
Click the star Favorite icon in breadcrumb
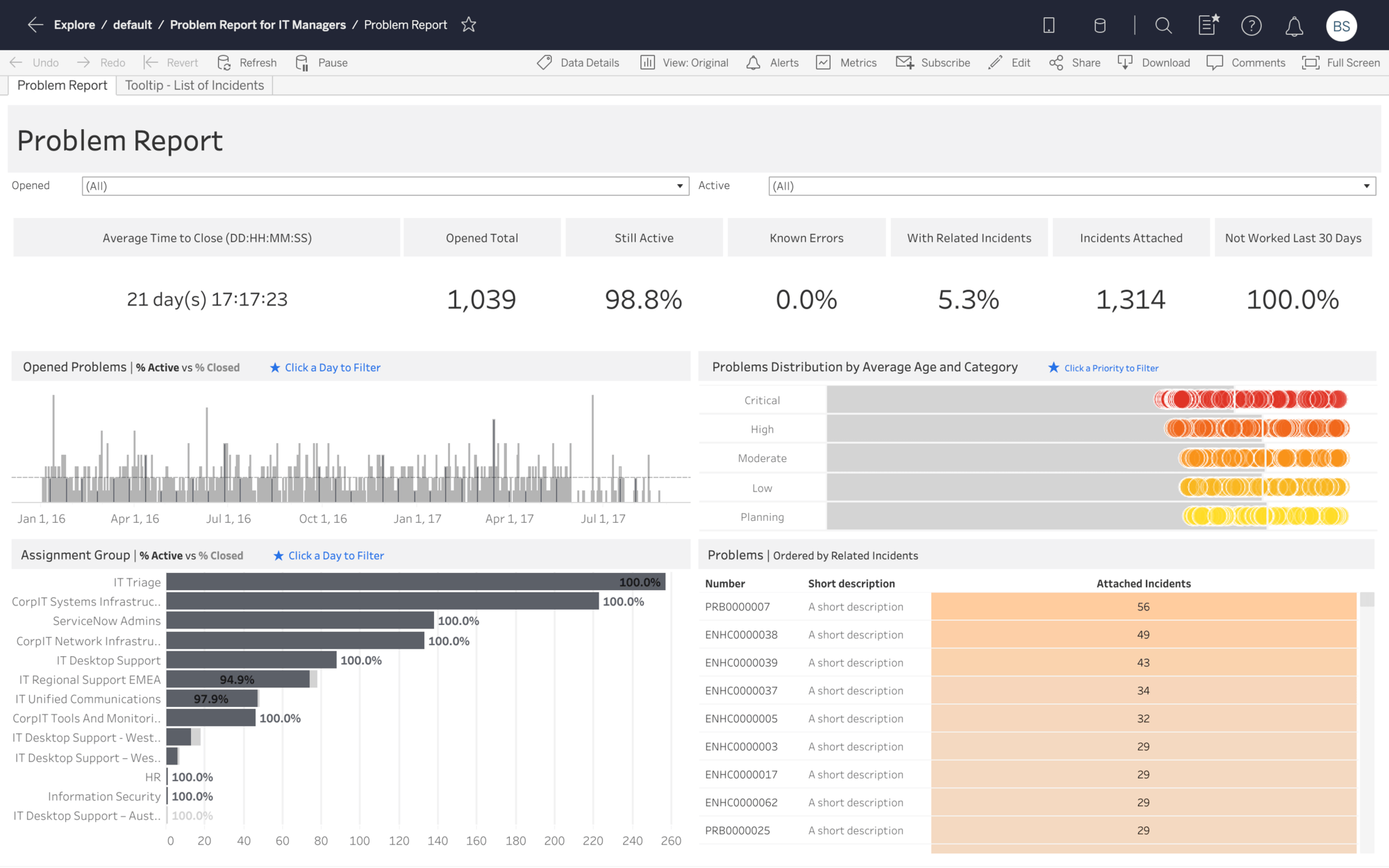pyautogui.click(x=468, y=24)
